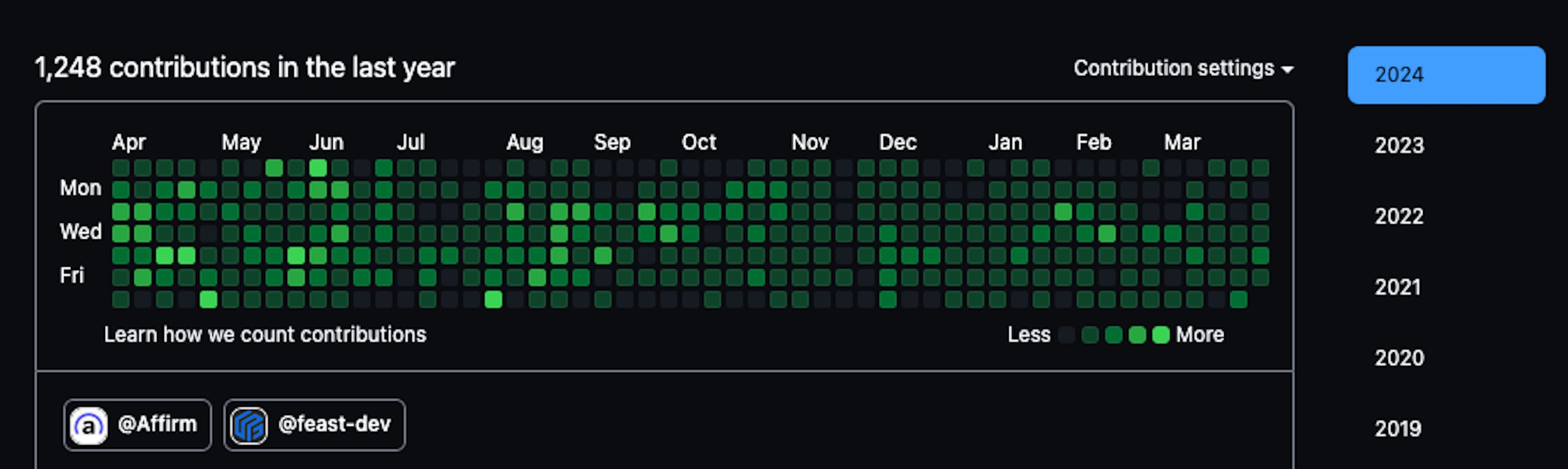
Task: Select the 2024 year filter
Action: coord(1446,75)
